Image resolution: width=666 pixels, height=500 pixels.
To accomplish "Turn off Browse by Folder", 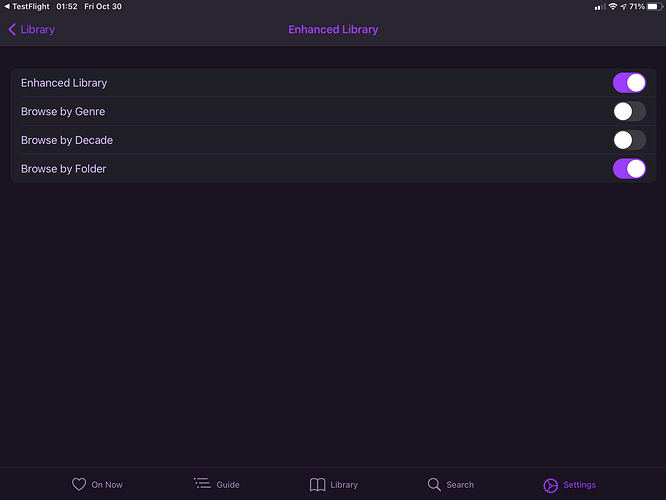I will [x=629, y=169].
